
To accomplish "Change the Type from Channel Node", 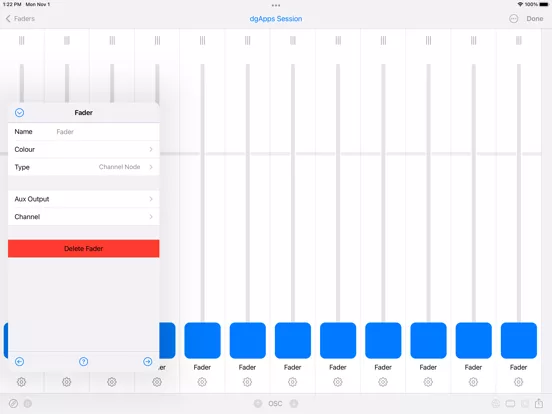I will pyautogui.click(x=84, y=167).
